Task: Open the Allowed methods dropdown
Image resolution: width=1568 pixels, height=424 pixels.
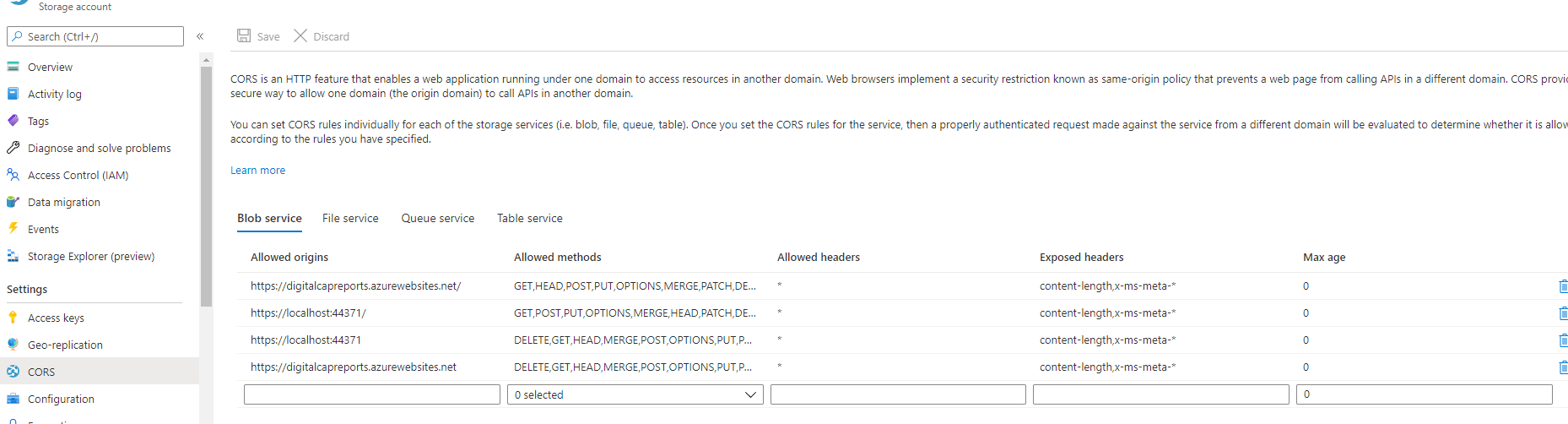Action: click(x=635, y=394)
